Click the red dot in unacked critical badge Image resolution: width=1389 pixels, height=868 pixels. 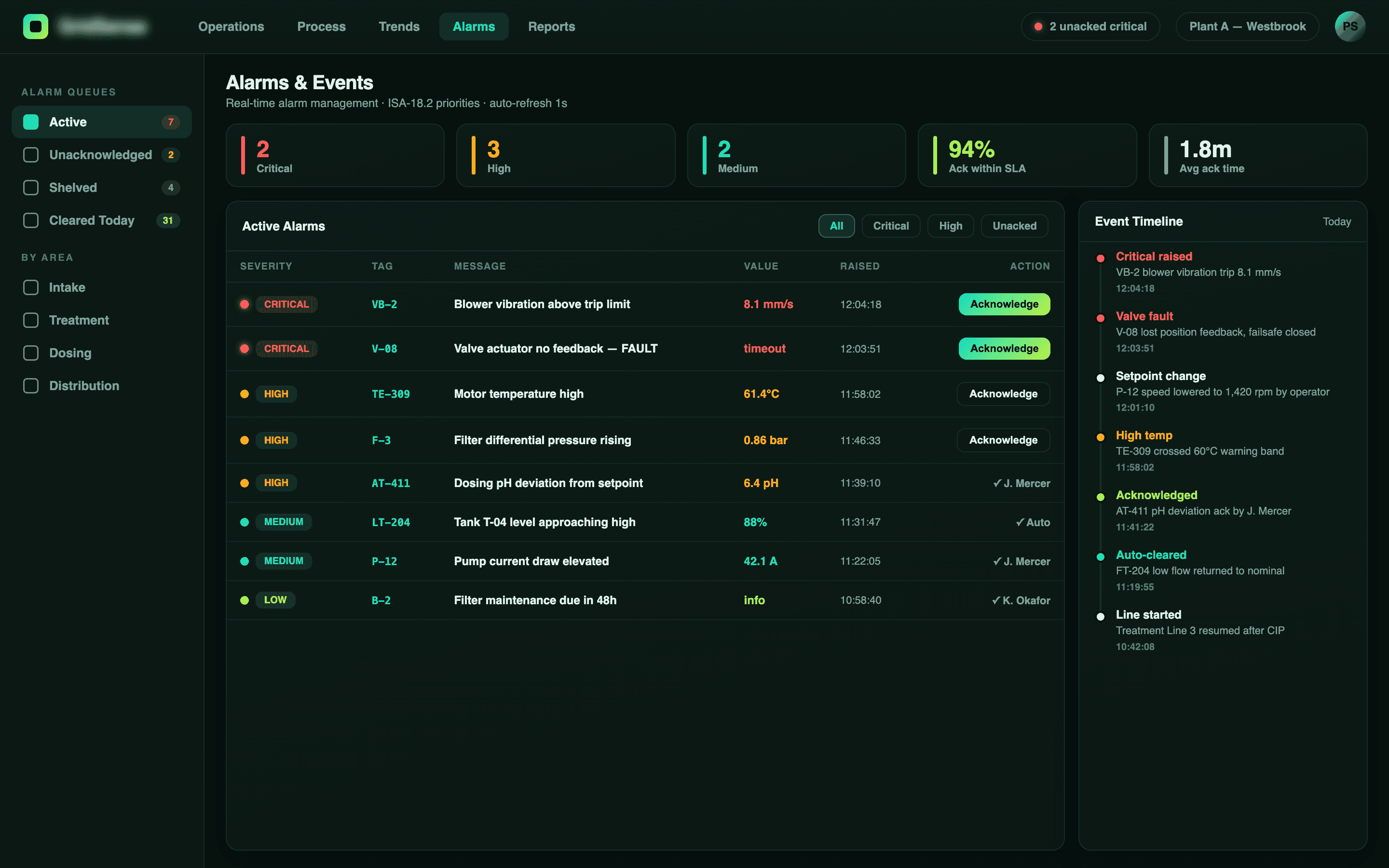[x=1038, y=27]
